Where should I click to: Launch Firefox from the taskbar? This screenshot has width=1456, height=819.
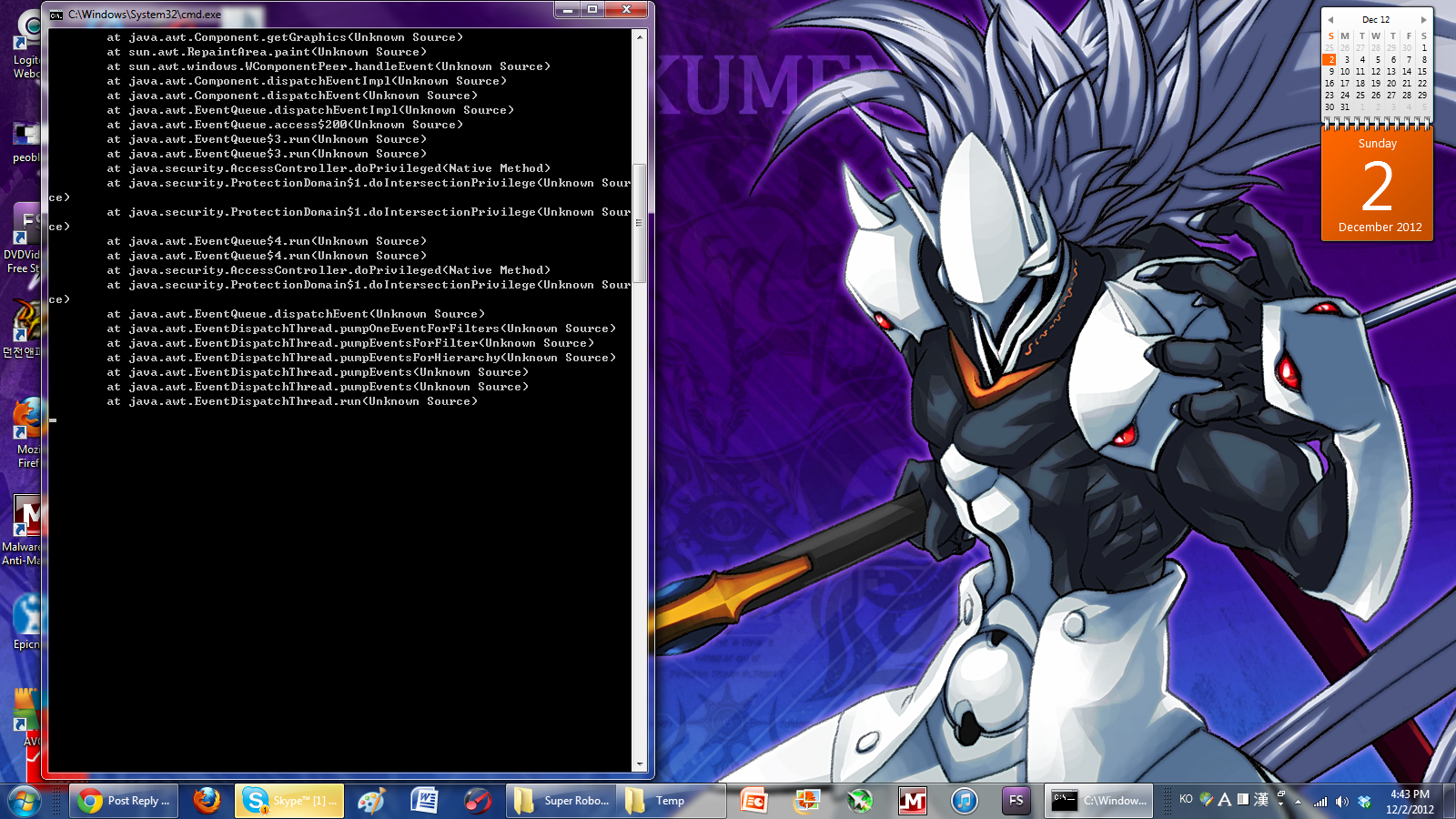tap(207, 801)
